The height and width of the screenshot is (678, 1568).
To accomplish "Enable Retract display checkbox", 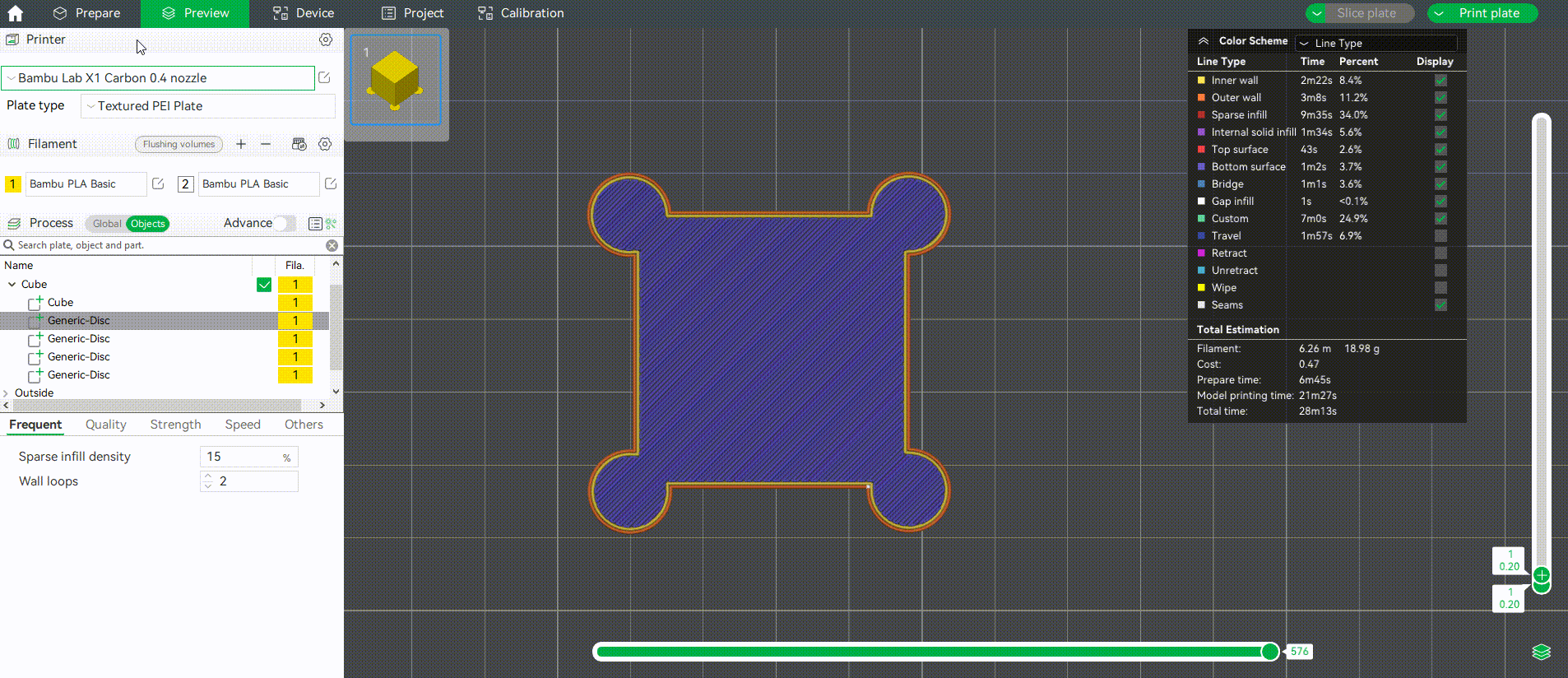I will 1440,253.
